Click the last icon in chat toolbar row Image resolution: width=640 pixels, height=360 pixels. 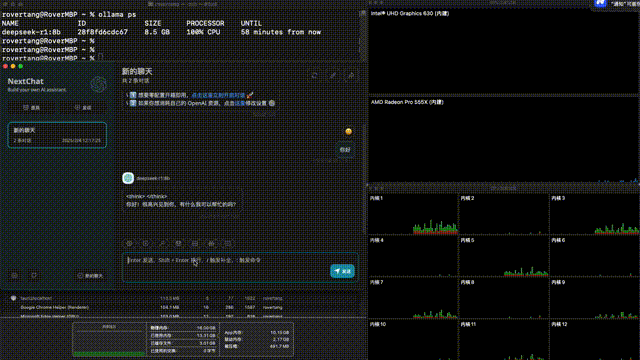(228, 243)
